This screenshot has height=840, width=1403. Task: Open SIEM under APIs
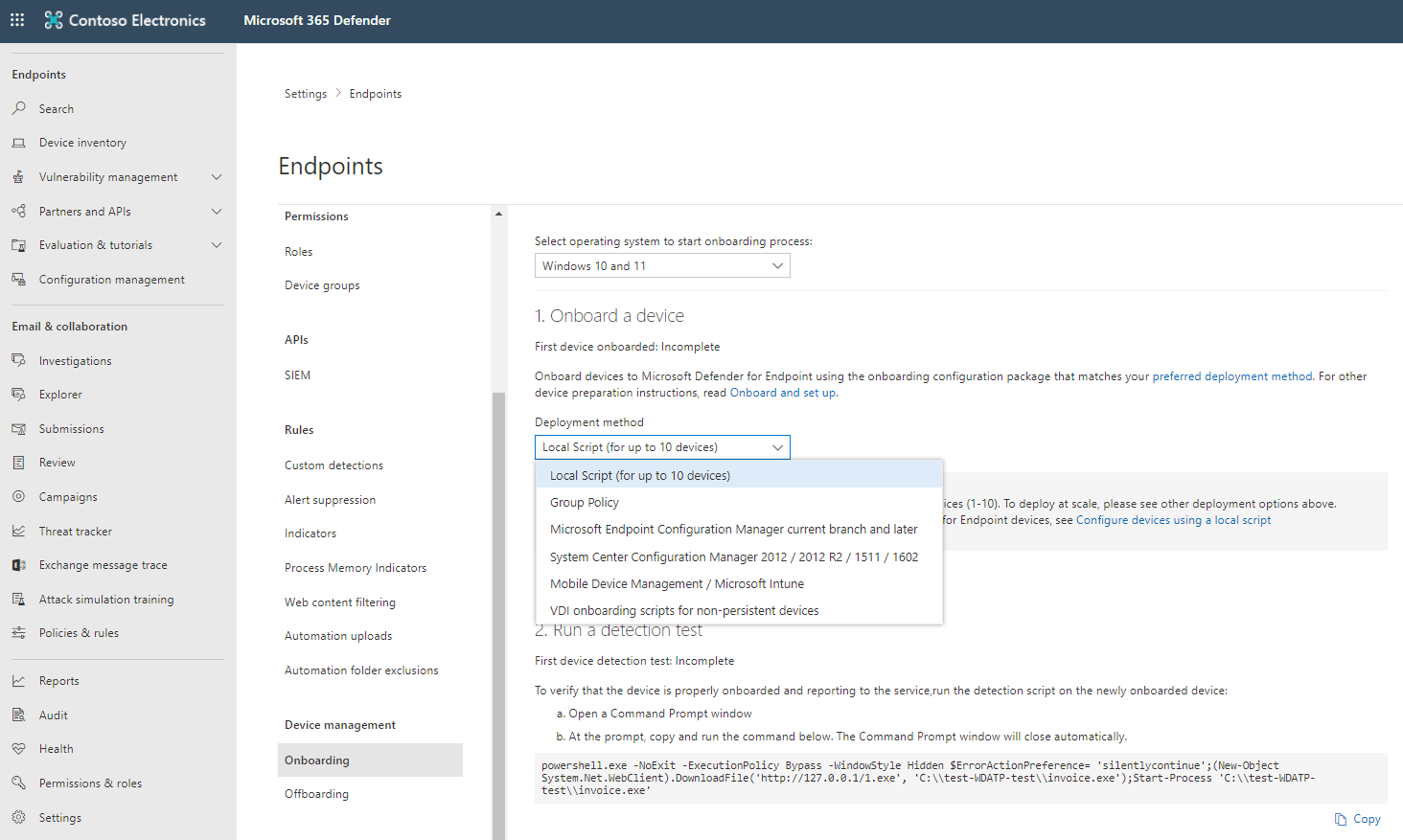coord(297,375)
